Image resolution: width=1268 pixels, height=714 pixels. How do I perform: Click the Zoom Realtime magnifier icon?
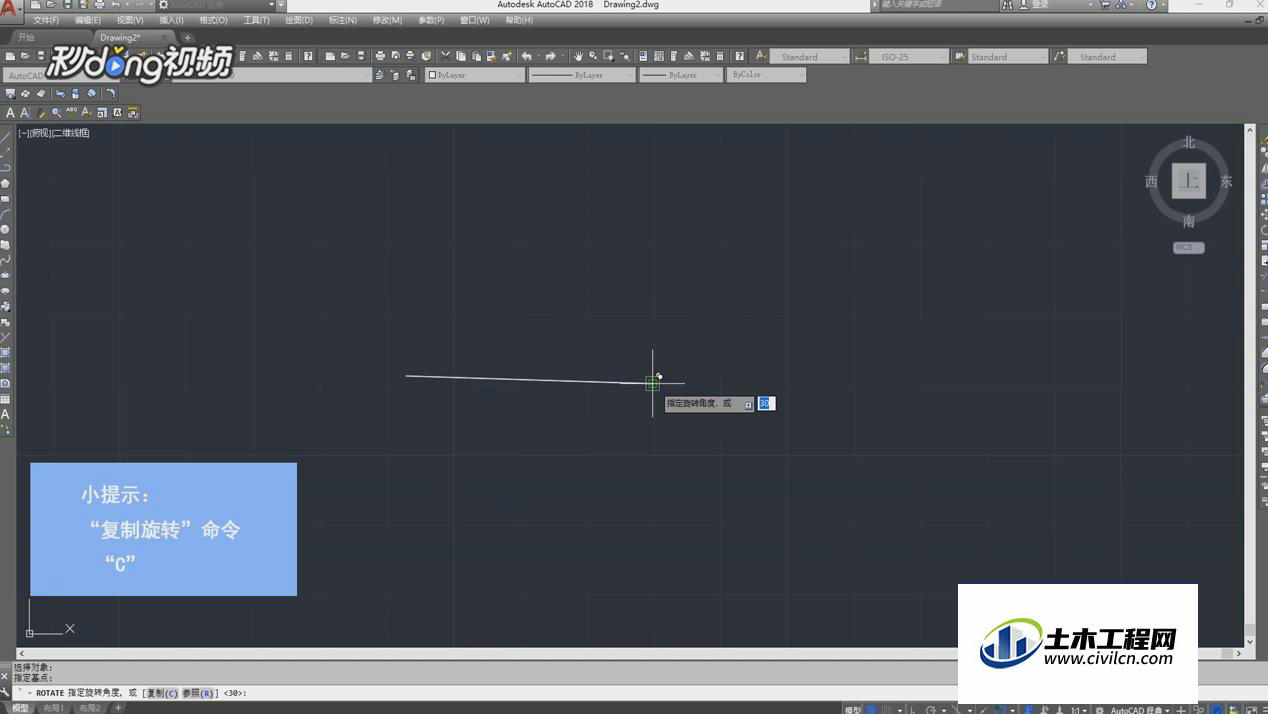[593, 56]
